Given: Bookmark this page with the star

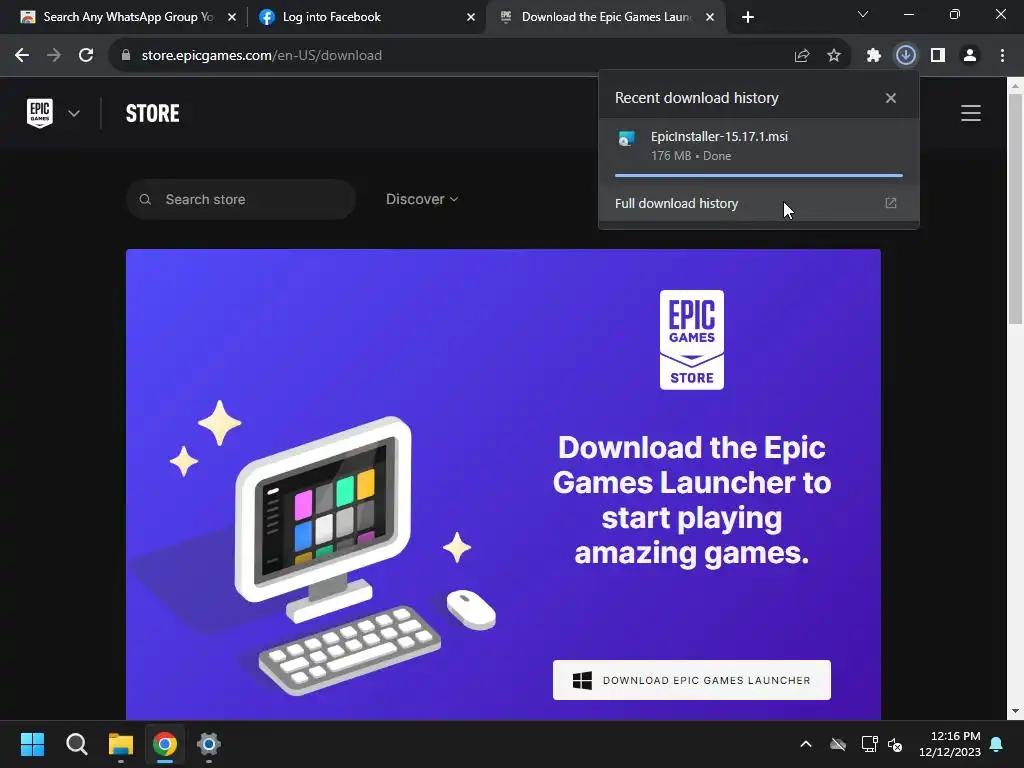Looking at the screenshot, I should (834, 56).
